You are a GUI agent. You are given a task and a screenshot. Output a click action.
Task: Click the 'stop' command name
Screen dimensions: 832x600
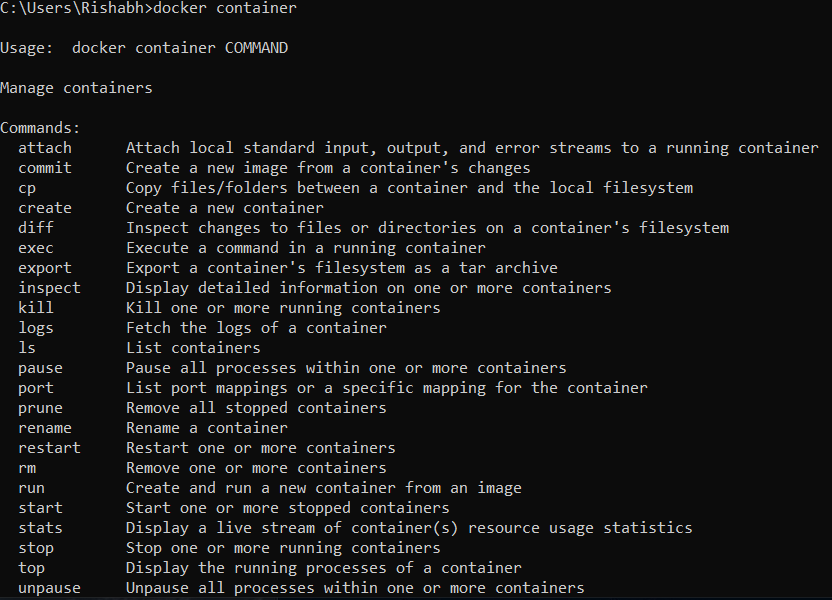point(36,548)
